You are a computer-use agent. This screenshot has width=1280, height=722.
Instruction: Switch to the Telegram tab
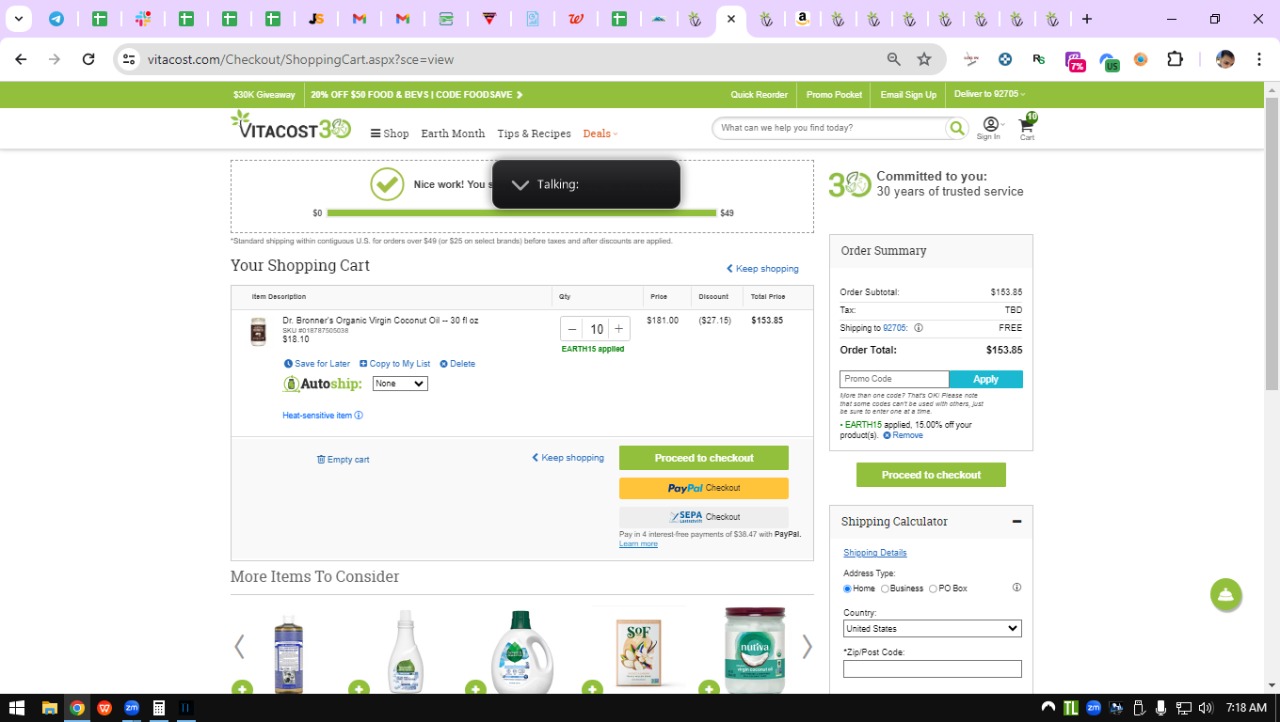tap(56, 19)
